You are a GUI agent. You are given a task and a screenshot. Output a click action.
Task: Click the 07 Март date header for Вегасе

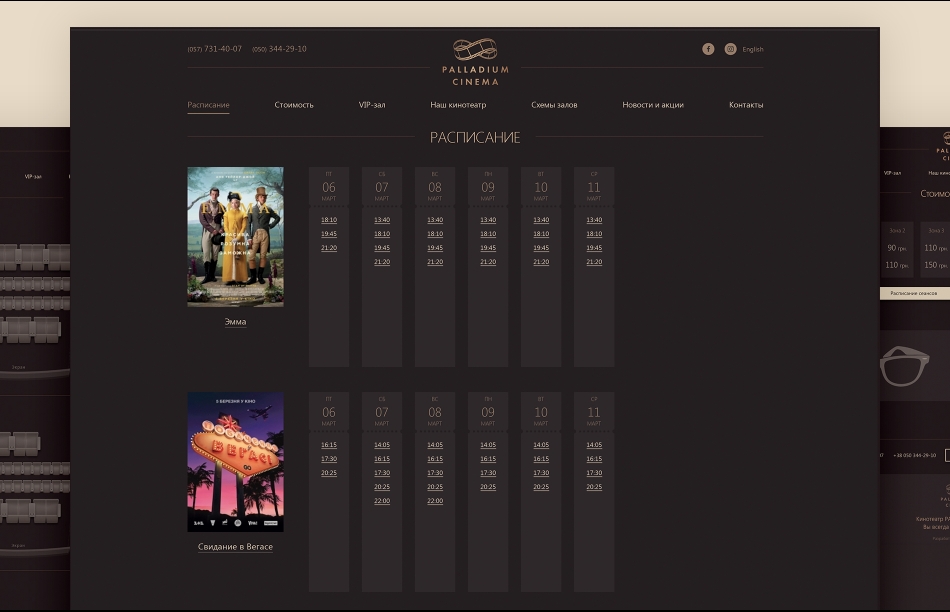(x=382, y=411)
